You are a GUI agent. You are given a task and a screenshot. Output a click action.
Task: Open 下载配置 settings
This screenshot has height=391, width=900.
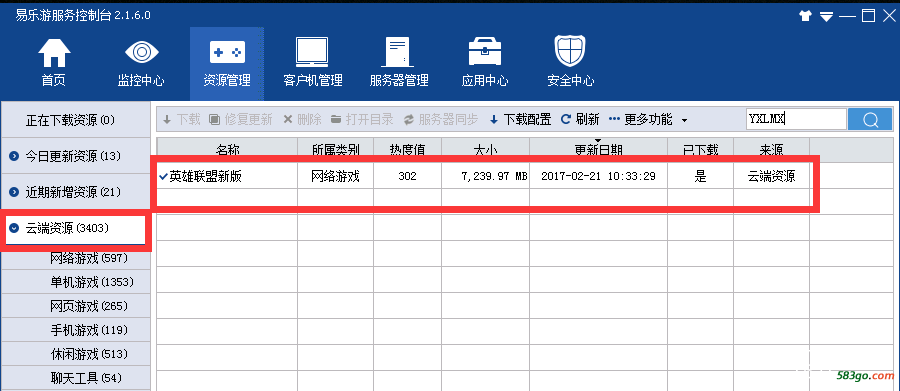click(x=520, y=119)
